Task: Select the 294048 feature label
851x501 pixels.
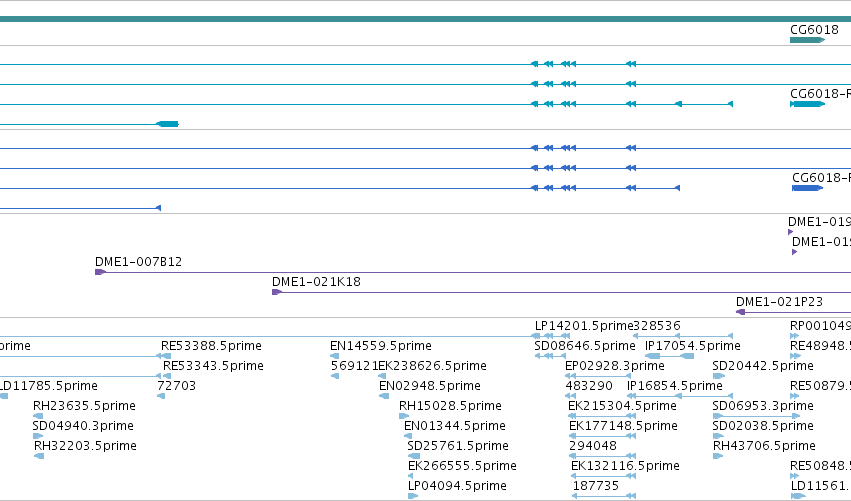Action: [593, 446]
